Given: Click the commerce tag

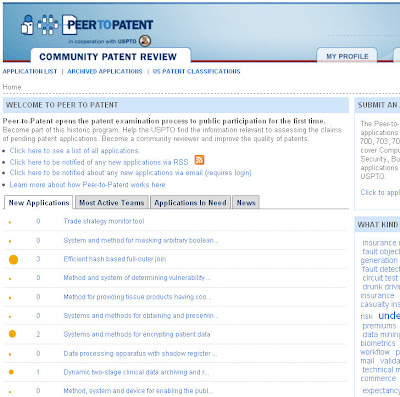Looking at the screenshot, I should [x=378, y=378].
